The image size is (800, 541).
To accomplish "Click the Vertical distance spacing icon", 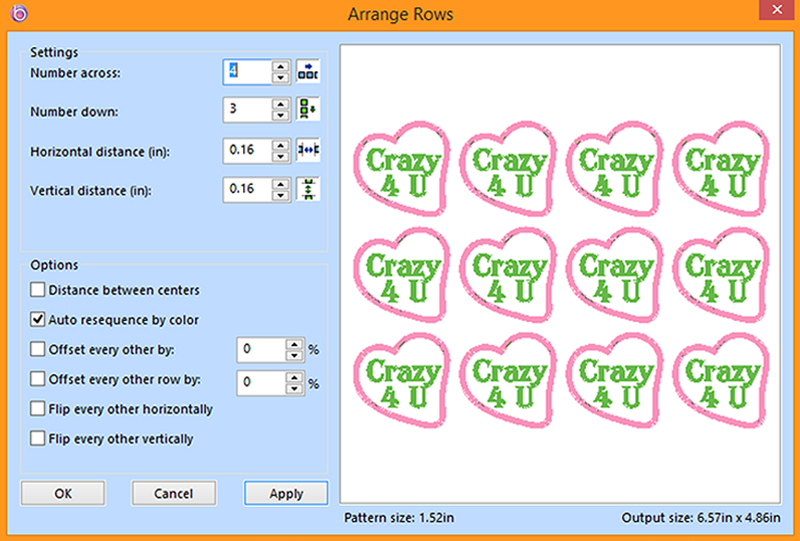I will (x=310, y=188).
